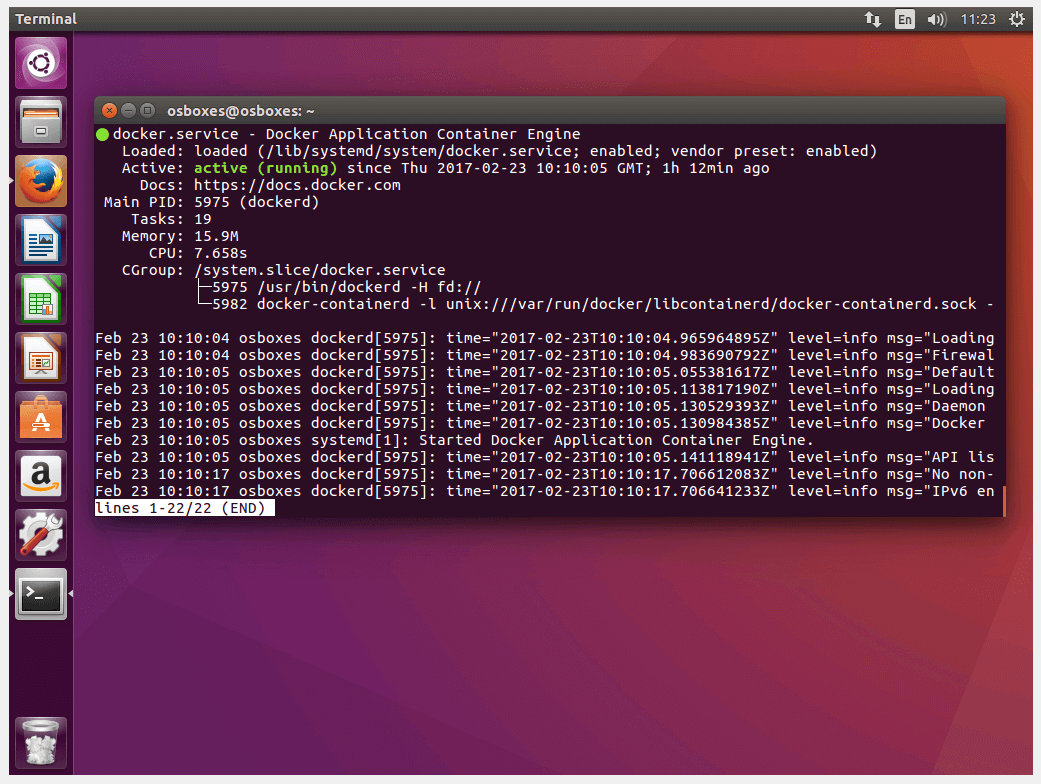The width and height of the screenshot is (1041, 784).
Task: Click the Amazon launcher icon
Action: coord(41,475)
